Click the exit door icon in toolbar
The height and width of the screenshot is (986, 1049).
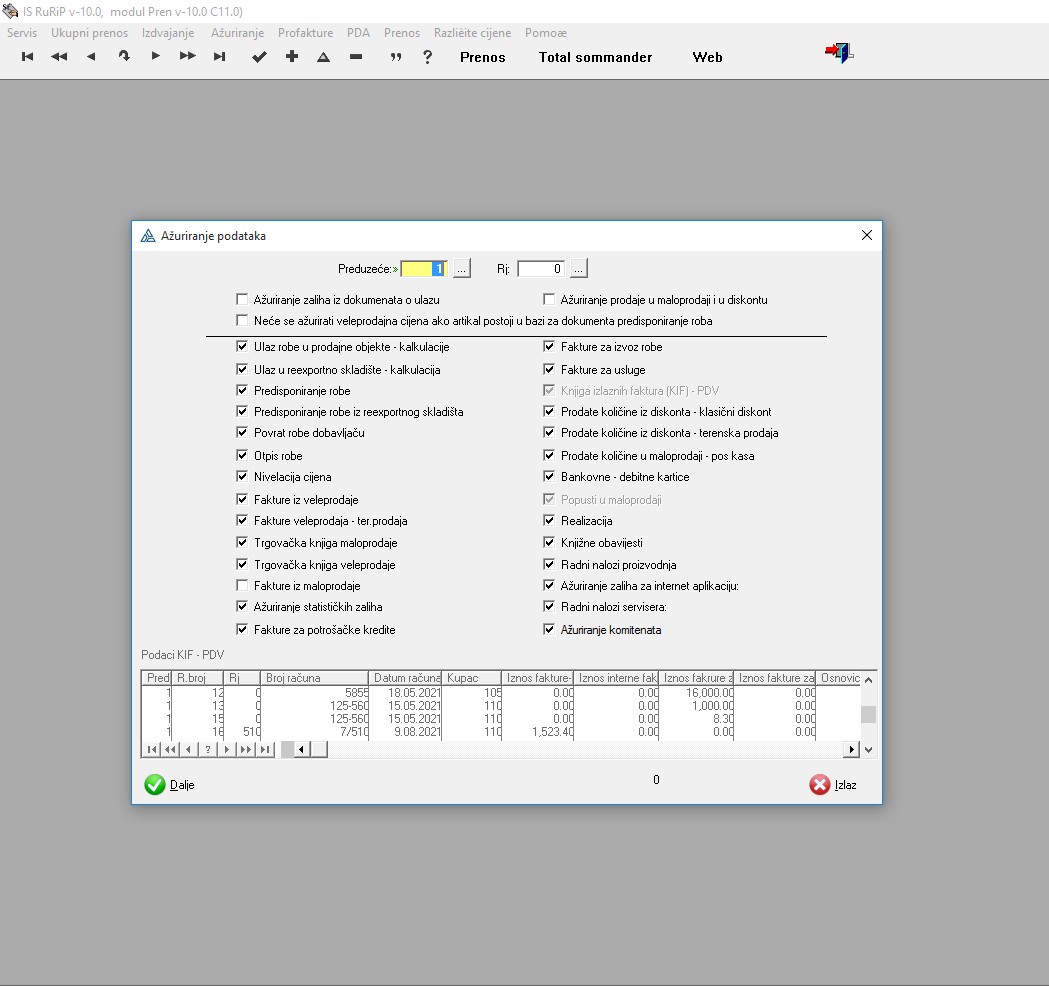coord(838,54)
